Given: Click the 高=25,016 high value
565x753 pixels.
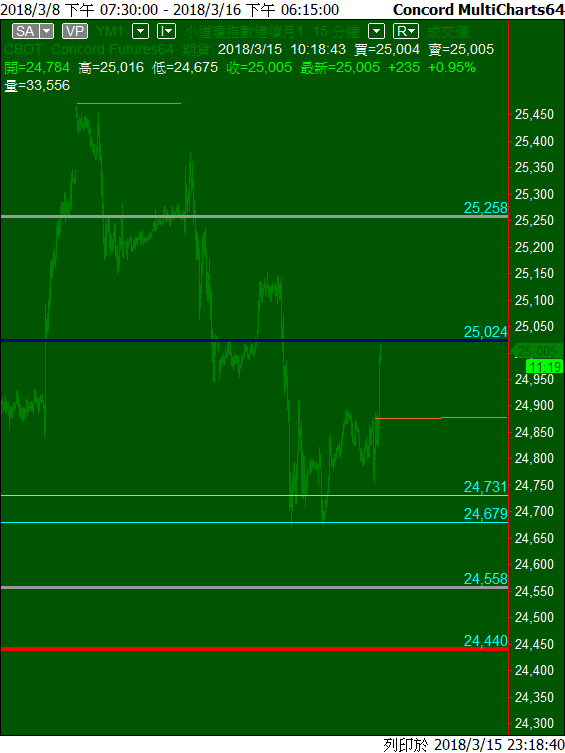Looking at the screenshot, I should (111, 67).
